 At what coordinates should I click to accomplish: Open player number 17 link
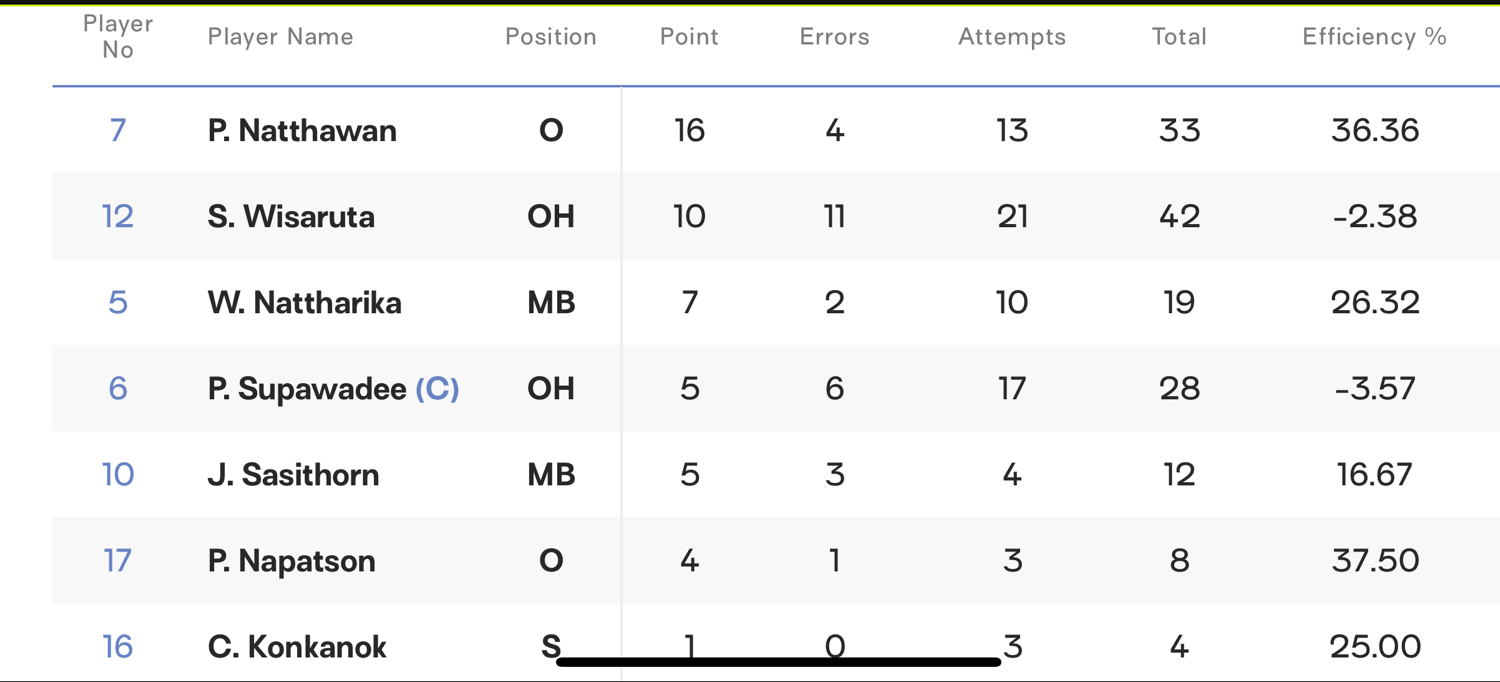click(118, 560)
